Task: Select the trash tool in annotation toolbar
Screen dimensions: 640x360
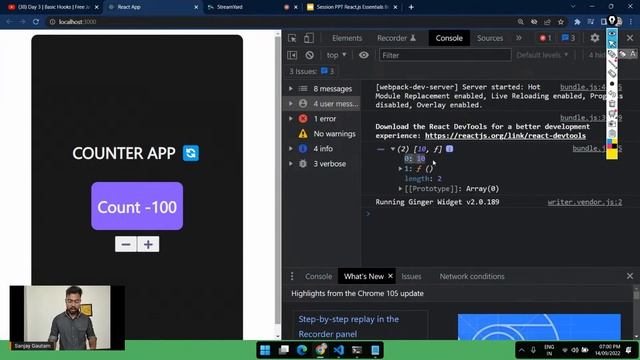Action: [612, 104]
